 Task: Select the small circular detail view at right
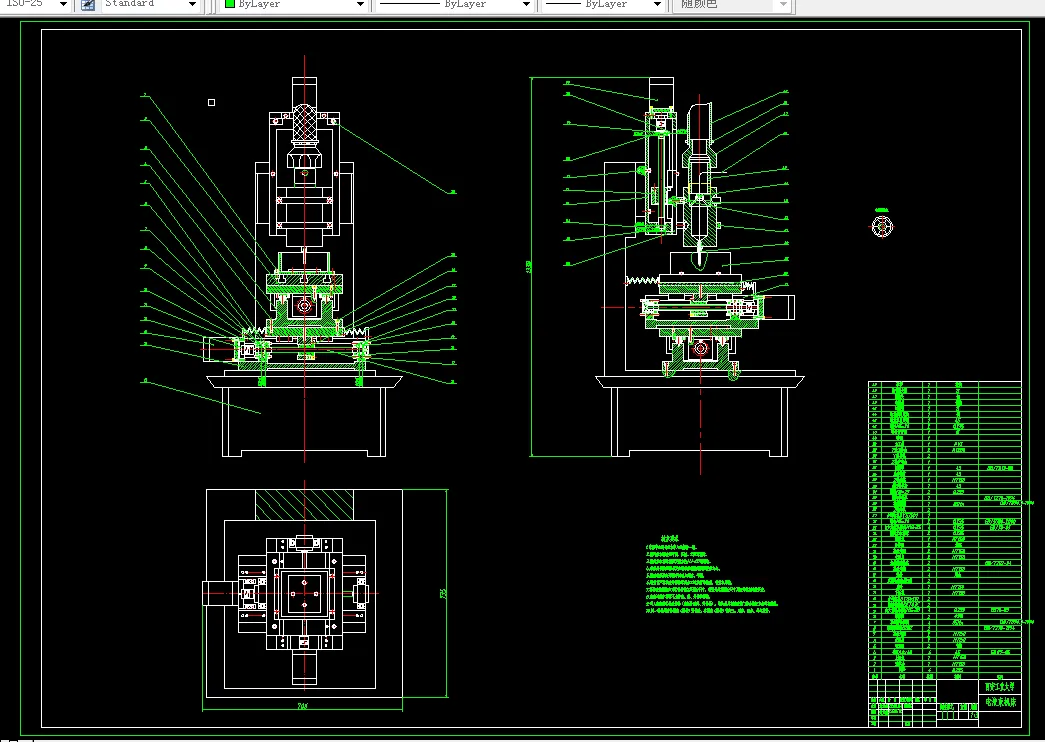pos(882,226)
